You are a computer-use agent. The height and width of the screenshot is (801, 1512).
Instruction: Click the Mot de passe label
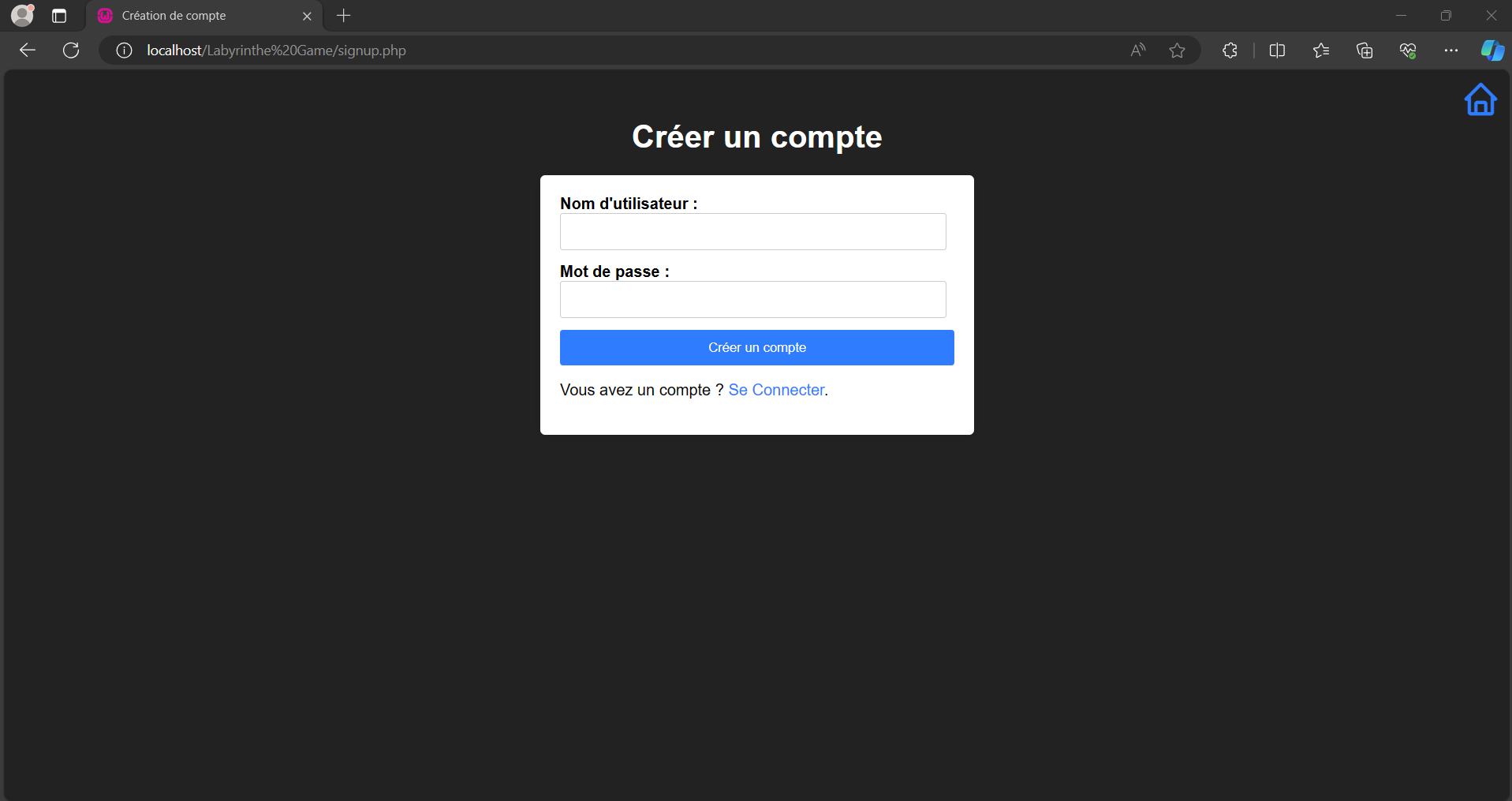tap(614, 271)
